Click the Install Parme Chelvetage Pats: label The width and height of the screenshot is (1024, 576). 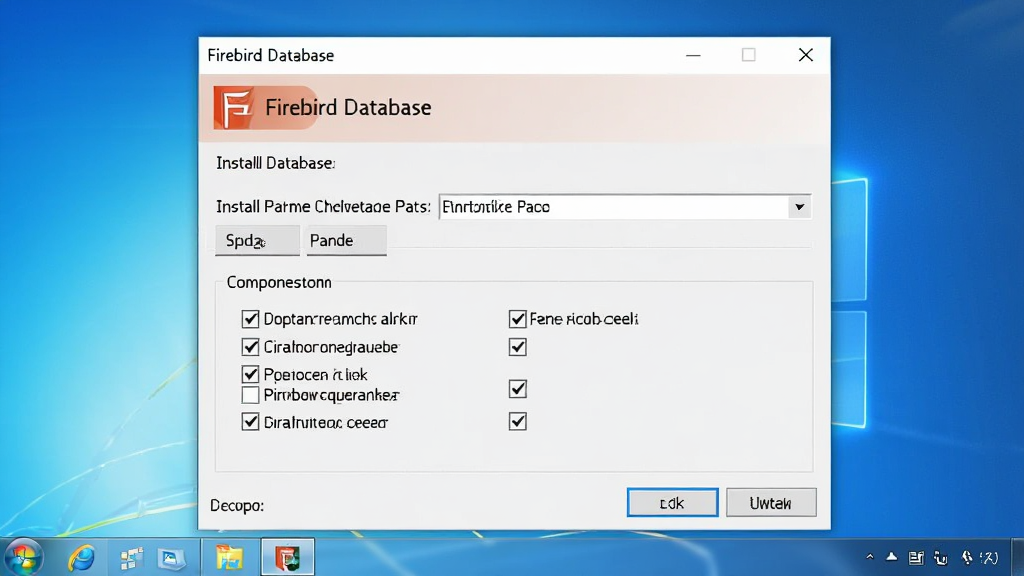(323, 207)
